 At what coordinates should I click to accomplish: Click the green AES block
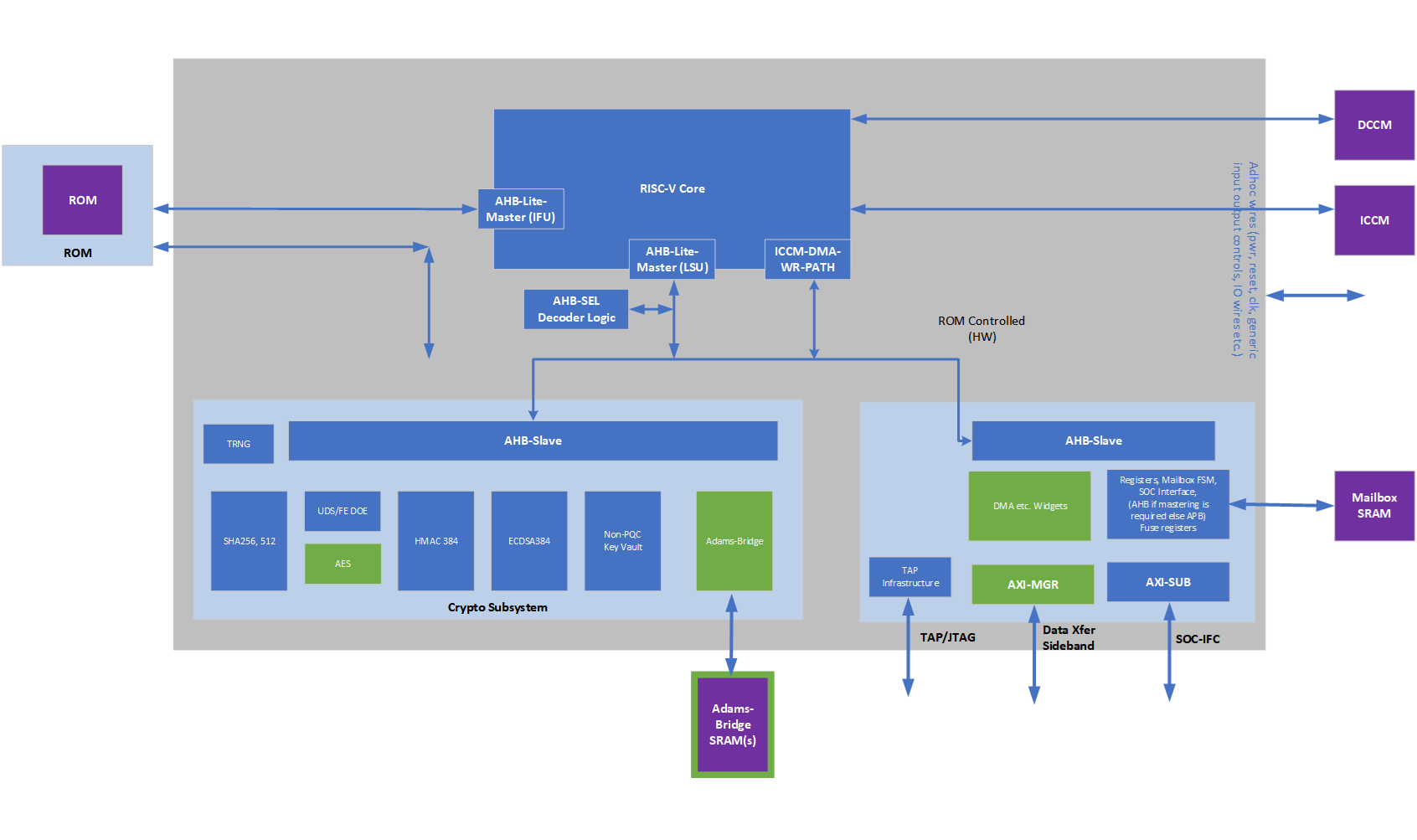tap(343, 564)
